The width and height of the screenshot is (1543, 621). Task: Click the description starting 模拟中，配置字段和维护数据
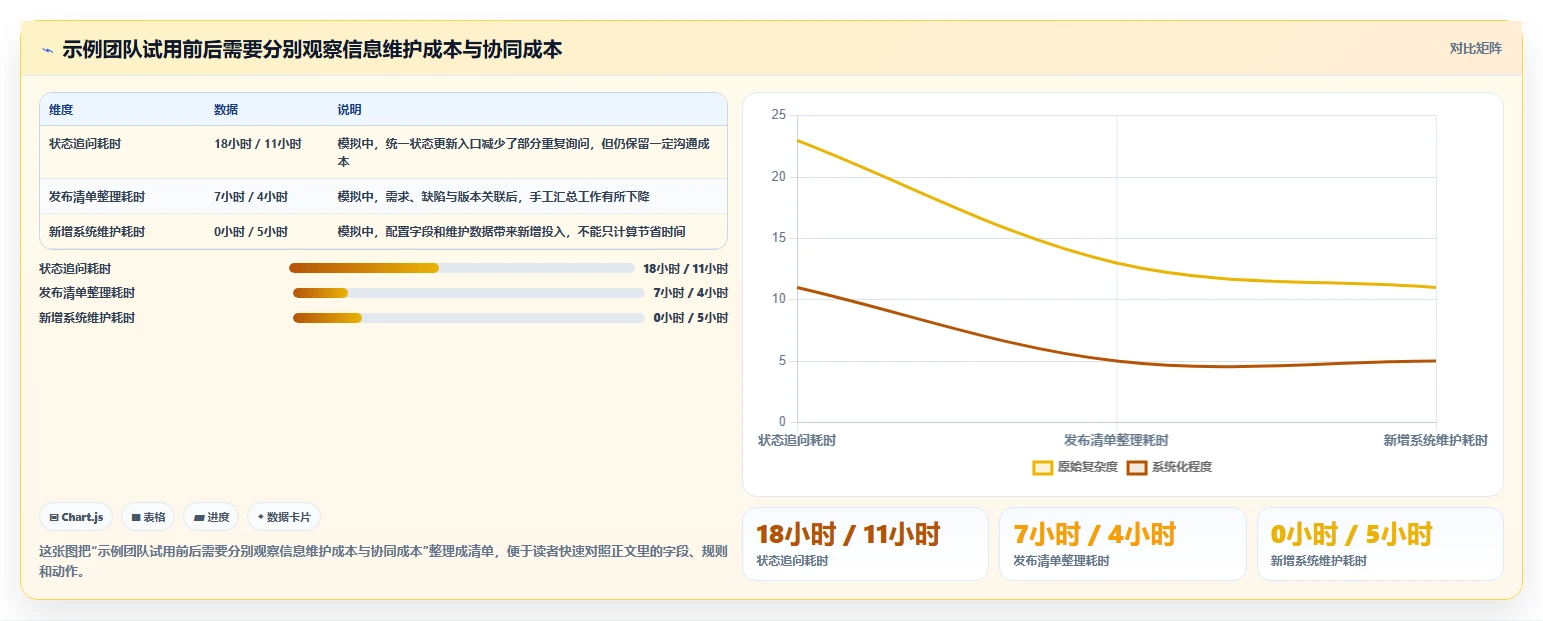click(x=512, y=232)
